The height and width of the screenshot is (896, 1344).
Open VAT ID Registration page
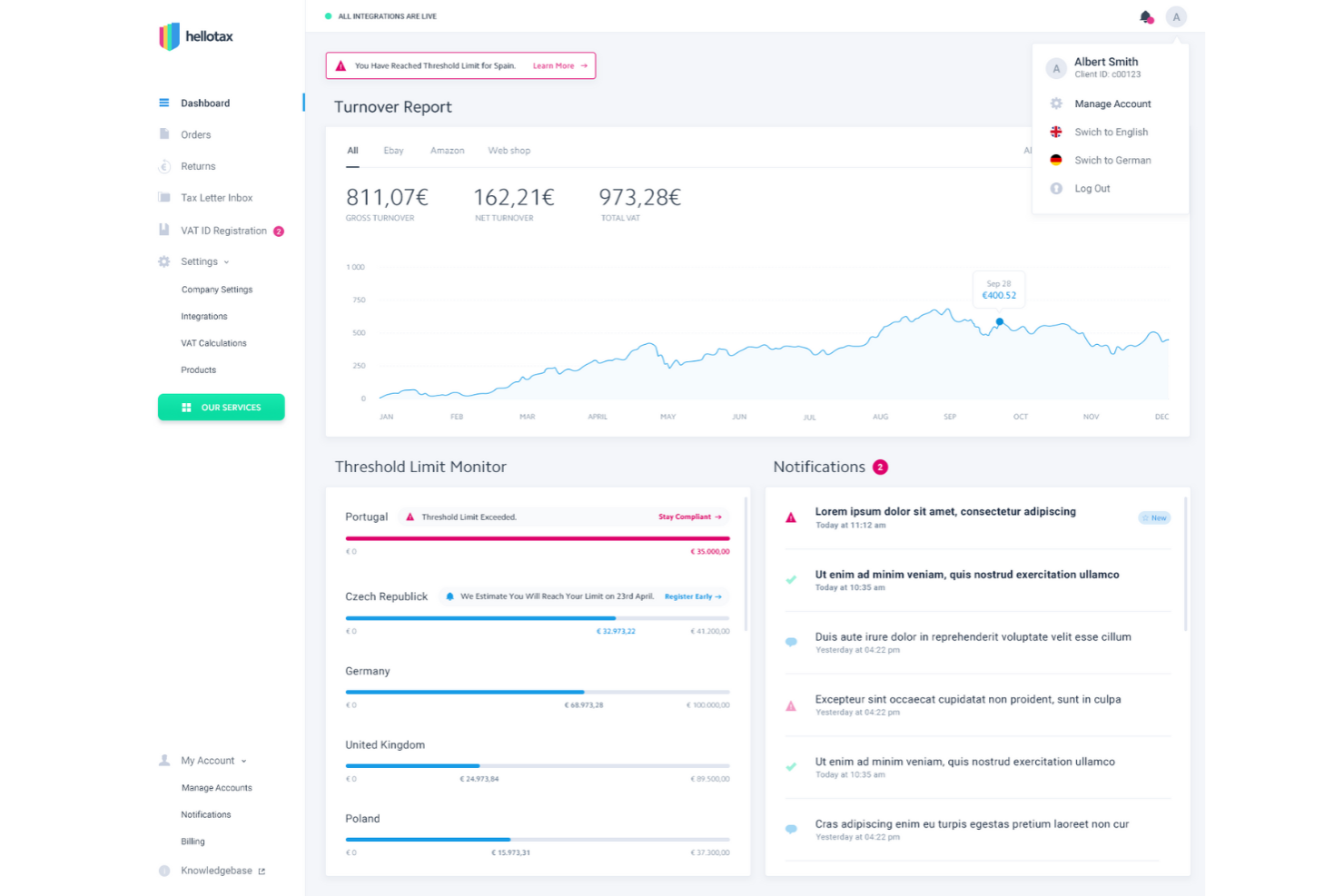point(223,231)
